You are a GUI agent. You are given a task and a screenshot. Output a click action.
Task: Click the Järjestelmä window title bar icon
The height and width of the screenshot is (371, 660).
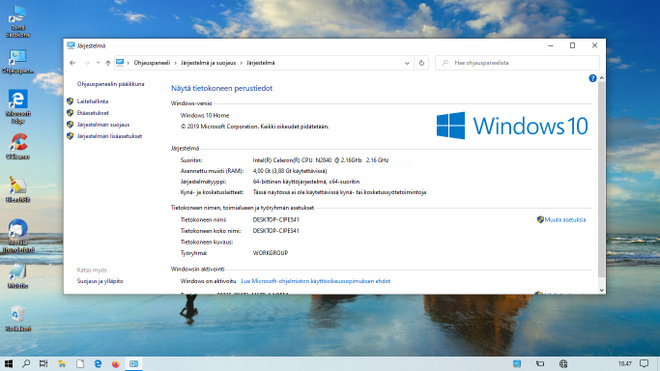coord(71,45)
